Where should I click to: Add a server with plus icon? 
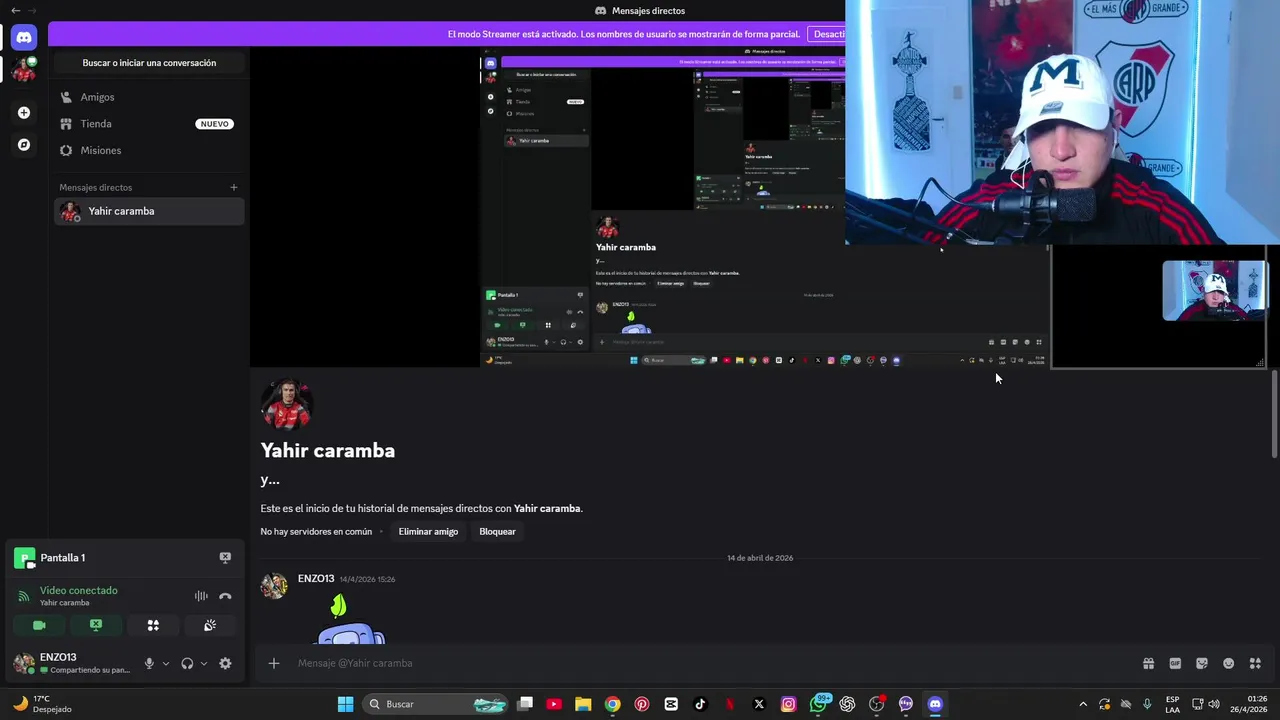[24, 113]
